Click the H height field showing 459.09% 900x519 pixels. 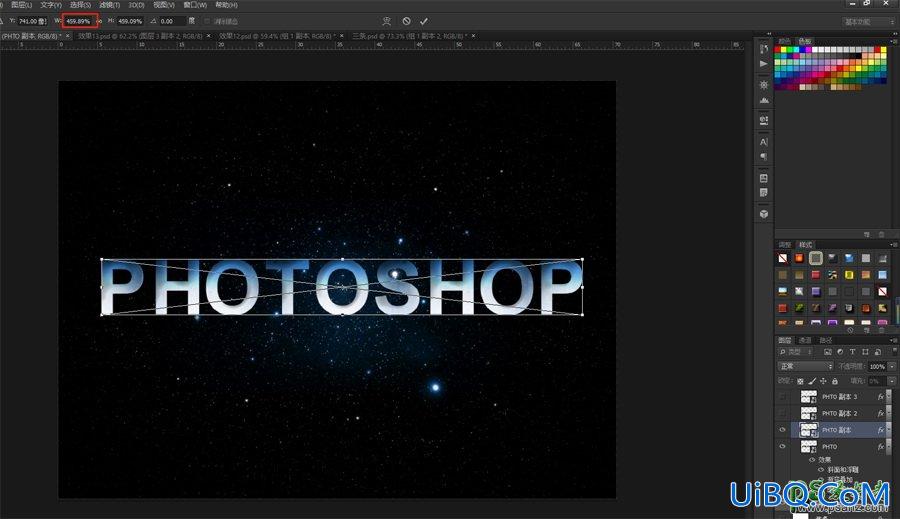click(x=130, y=21)
